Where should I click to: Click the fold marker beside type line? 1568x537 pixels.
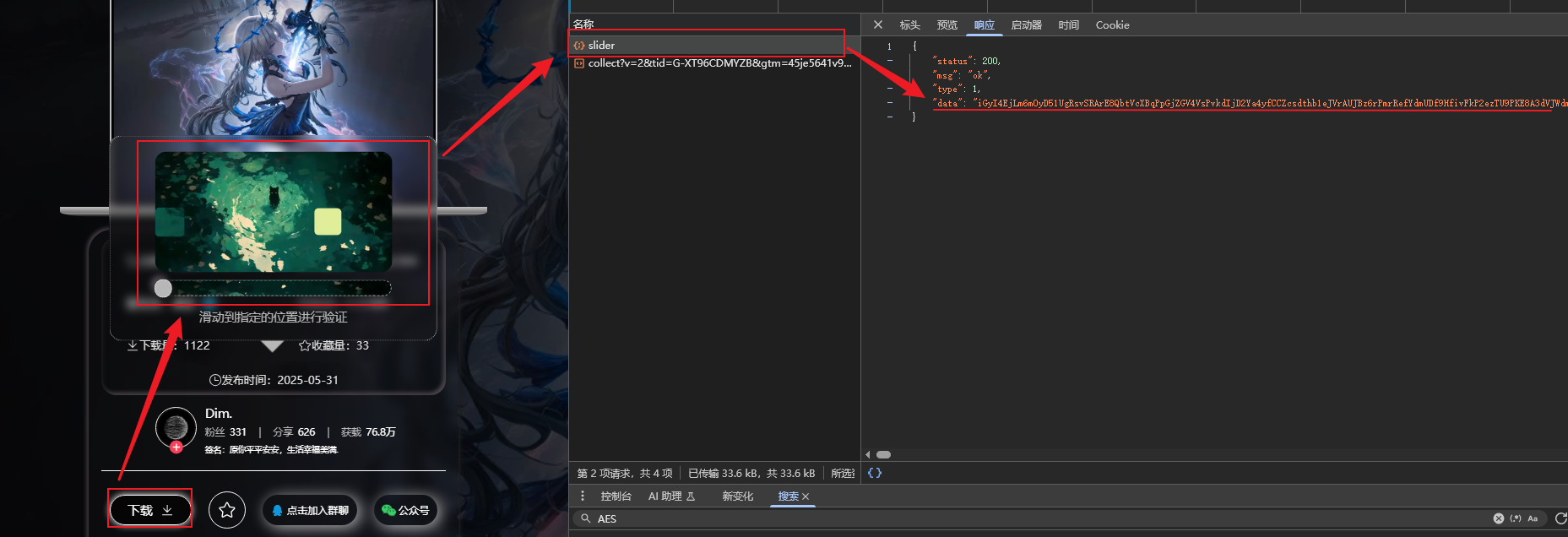coord(890,89)
